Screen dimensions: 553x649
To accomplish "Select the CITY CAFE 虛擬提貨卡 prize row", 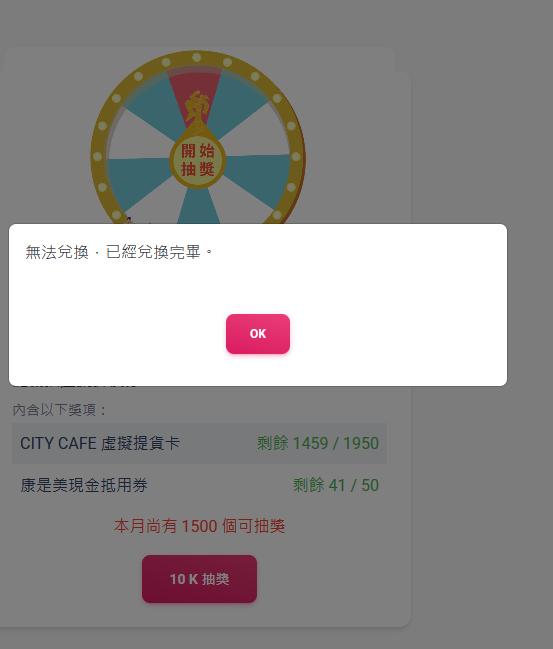I will pyautogui.click(x=199, y=443).
